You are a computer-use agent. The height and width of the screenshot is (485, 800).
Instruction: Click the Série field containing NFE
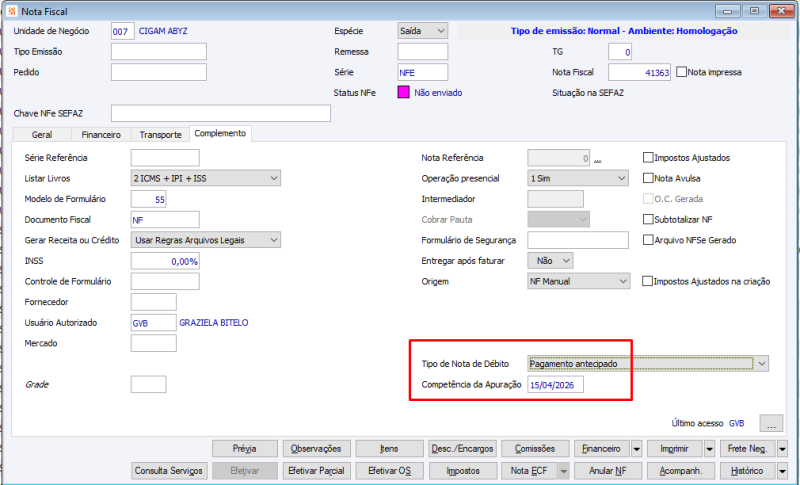(422, 72)
